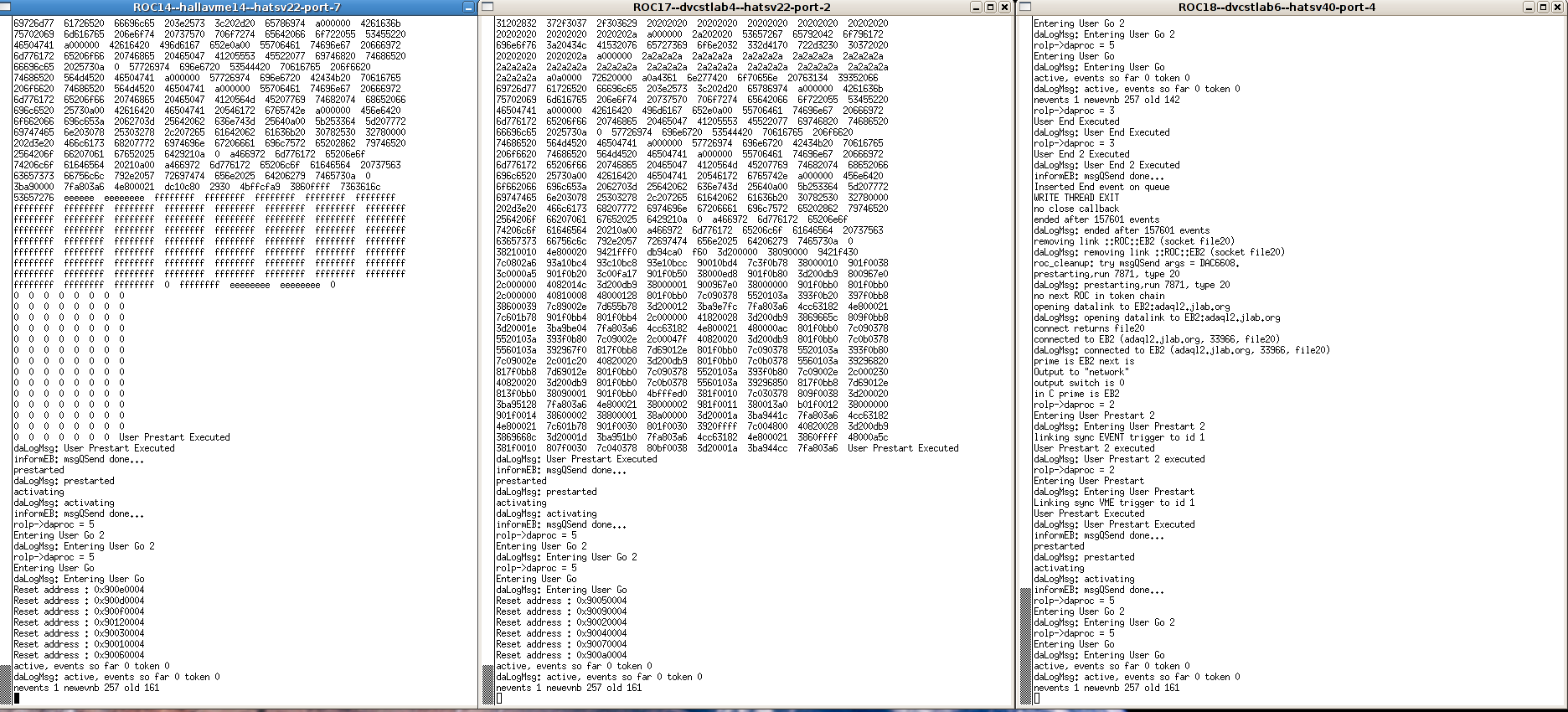Viewport: 1568px width, 712px height.
Task: Maximize the ROC17--dvcstlab4 terminal window
Action: [x=990, y=7]
